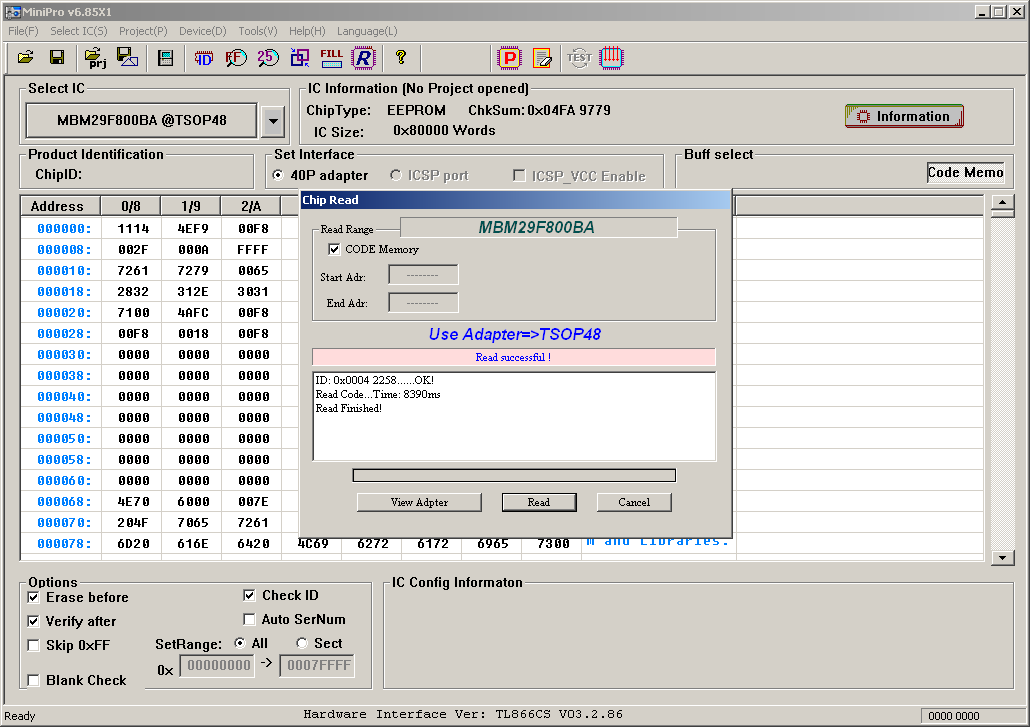
Task: Click the open file folder icon
Action: 26,58
